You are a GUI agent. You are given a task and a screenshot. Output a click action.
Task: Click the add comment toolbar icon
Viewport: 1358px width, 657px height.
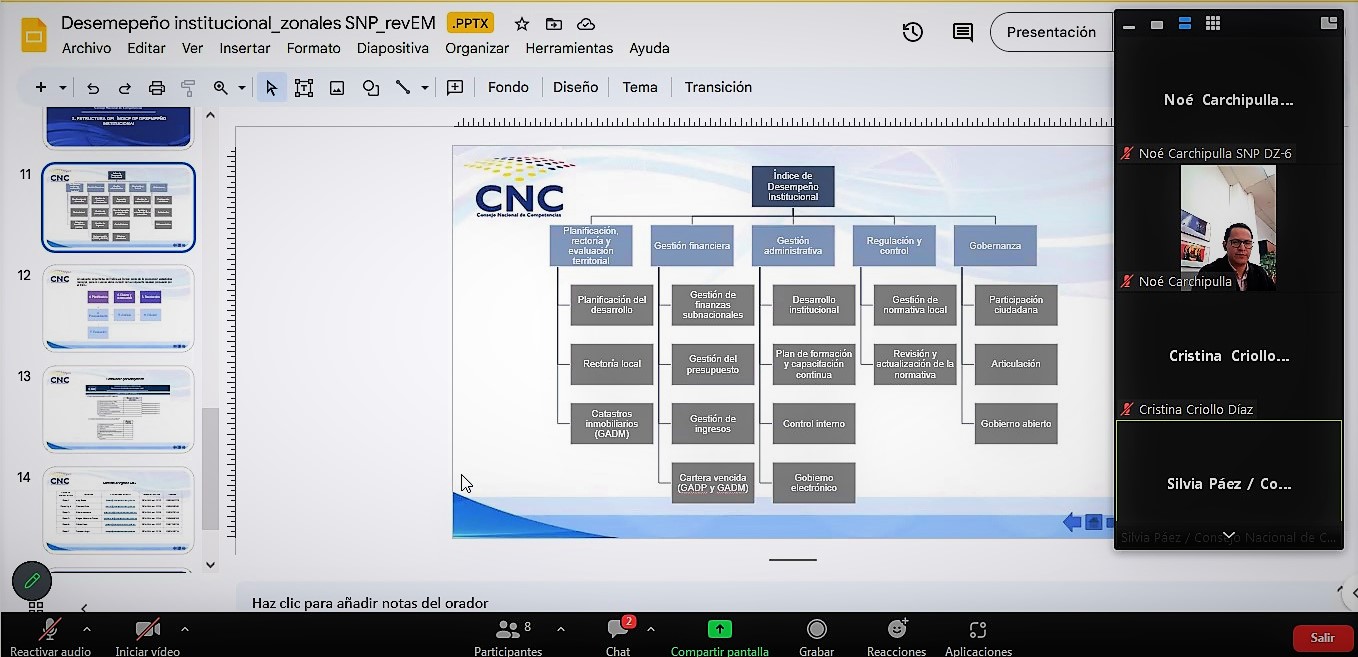[x=455, y=88]
